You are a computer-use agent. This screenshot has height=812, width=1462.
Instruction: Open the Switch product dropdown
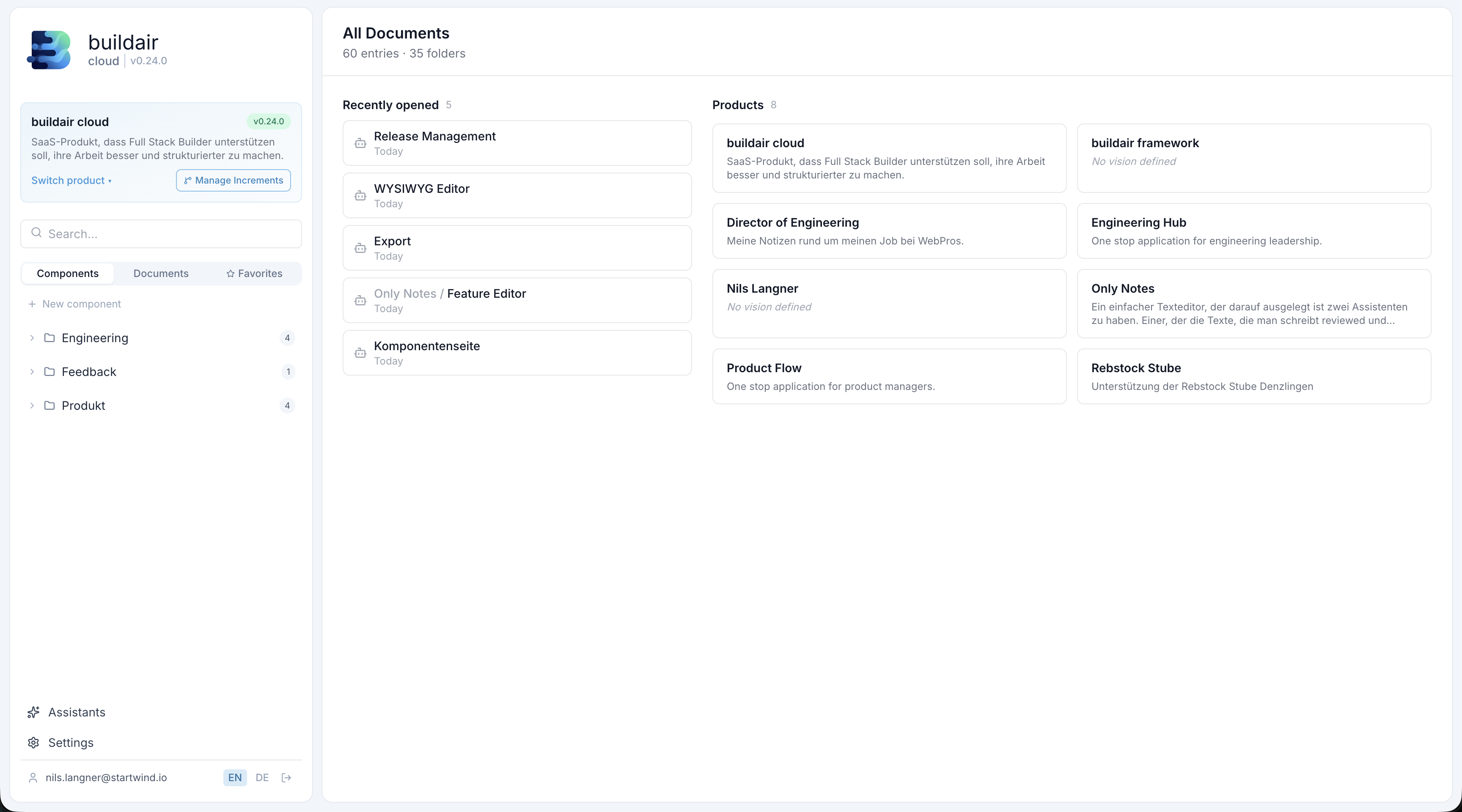click(71, 181)
